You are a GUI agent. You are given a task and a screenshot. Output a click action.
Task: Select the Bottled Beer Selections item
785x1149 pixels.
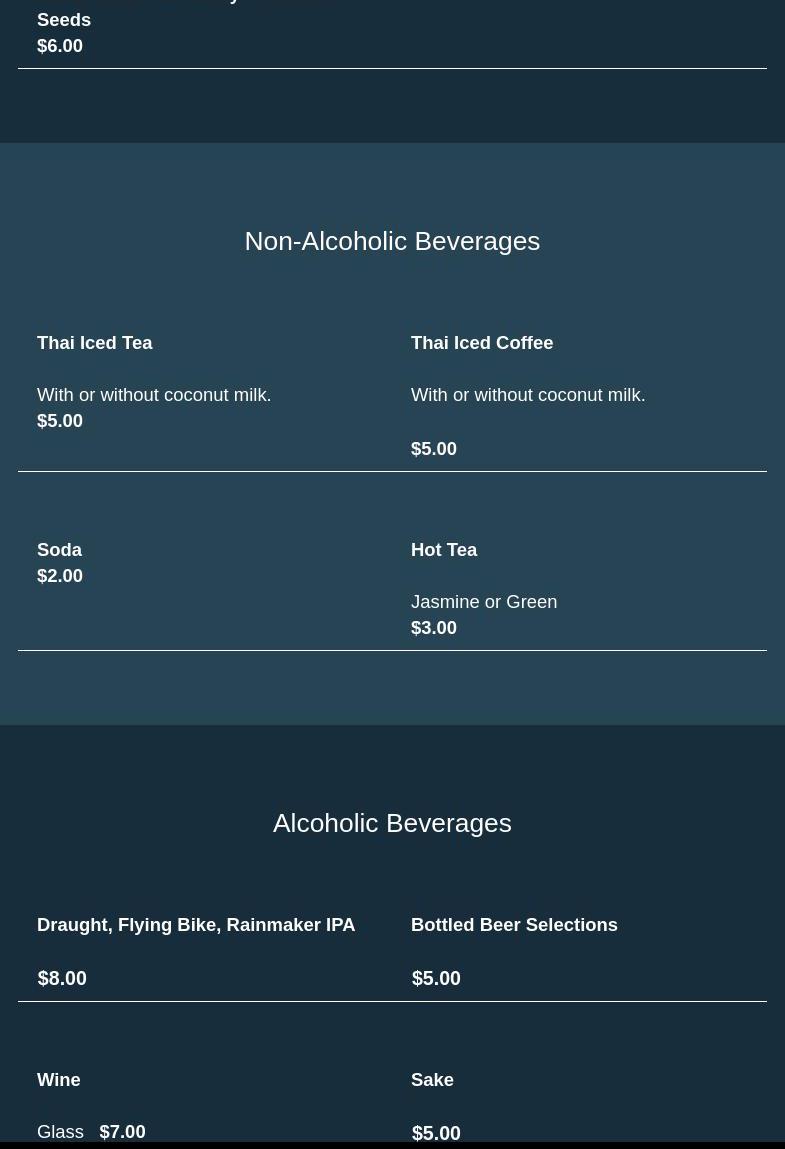514,925
